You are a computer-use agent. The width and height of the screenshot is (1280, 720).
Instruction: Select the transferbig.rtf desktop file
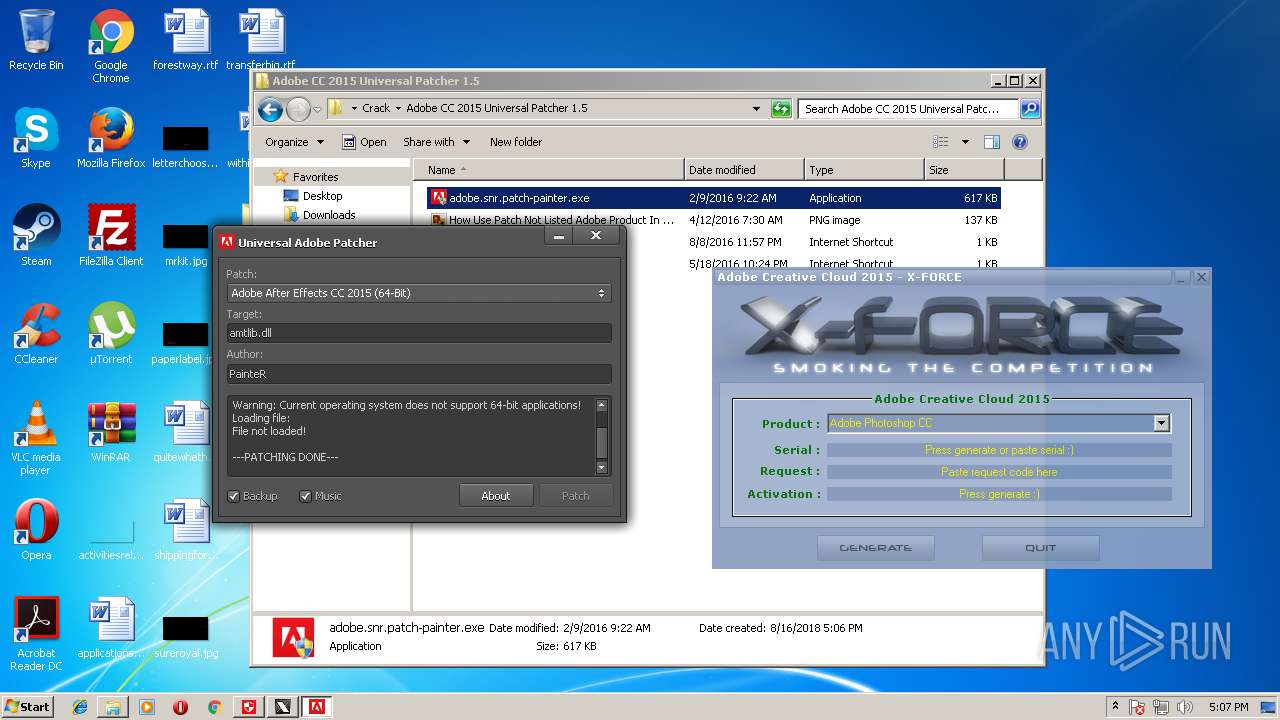click(x=262, y=40)
